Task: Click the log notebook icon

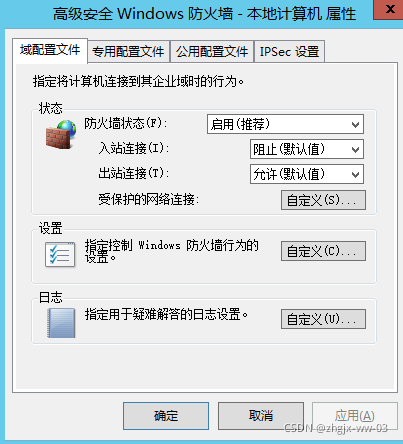Action: click(x=61, y=323)
